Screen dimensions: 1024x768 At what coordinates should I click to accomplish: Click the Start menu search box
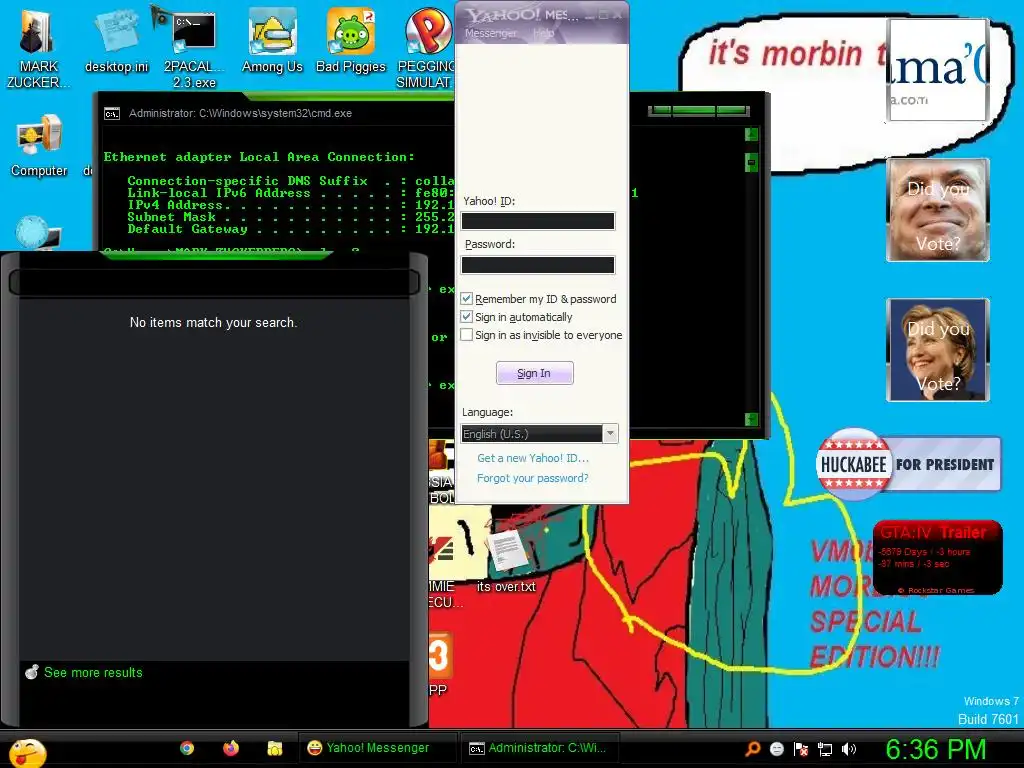point(214,282)
